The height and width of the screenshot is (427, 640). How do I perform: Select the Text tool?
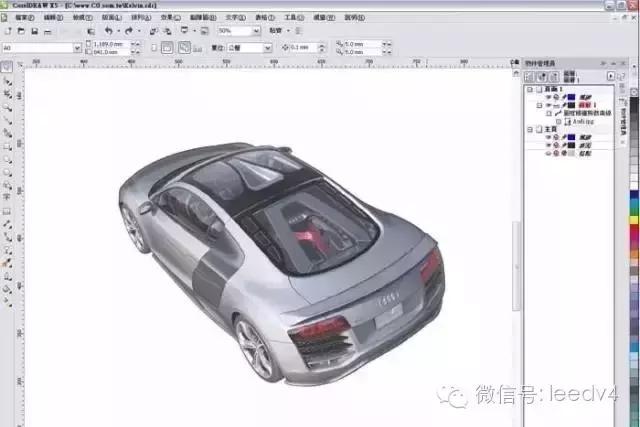[x=7, y=197]
